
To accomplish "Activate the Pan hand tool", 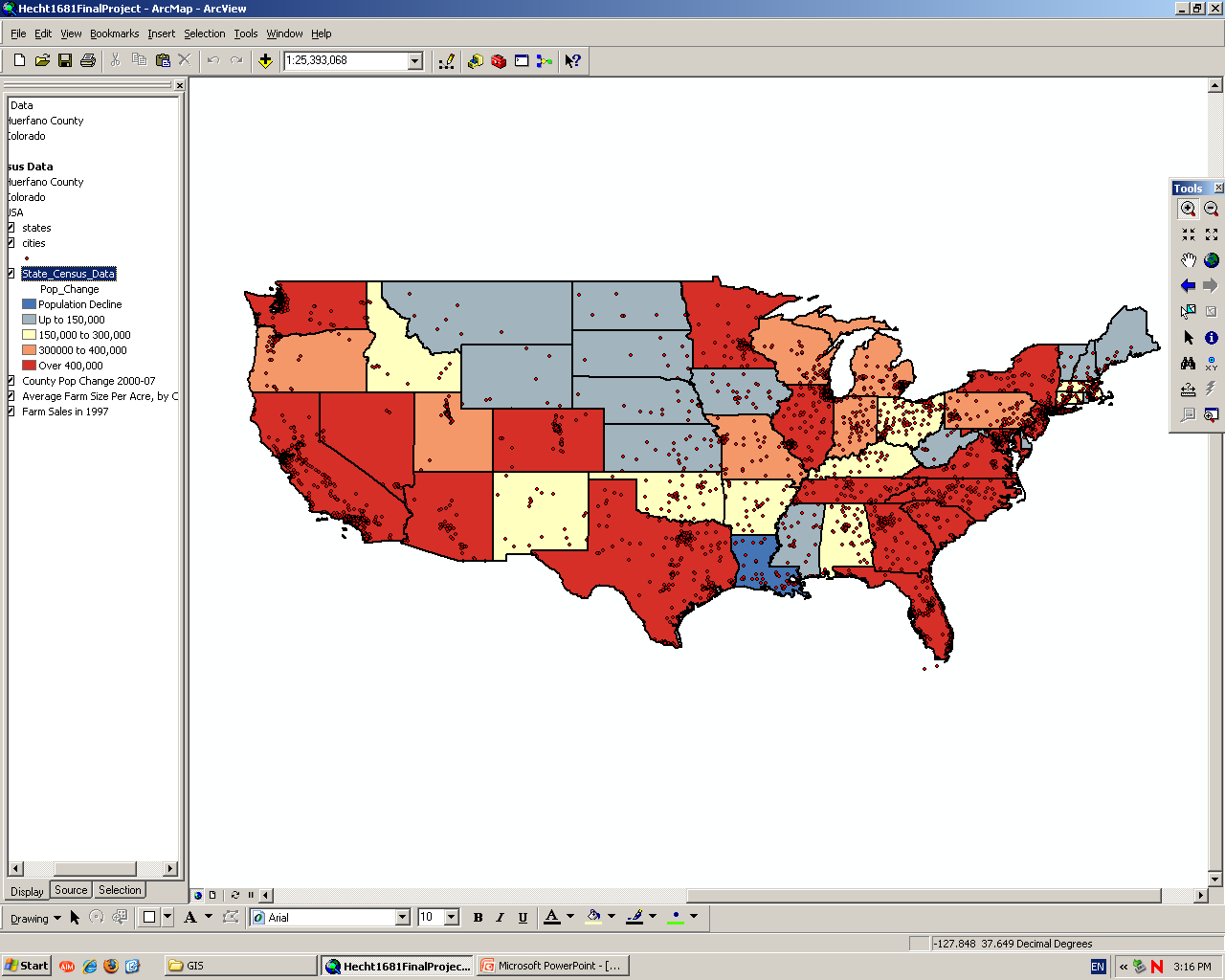I will pos(1188,260).
